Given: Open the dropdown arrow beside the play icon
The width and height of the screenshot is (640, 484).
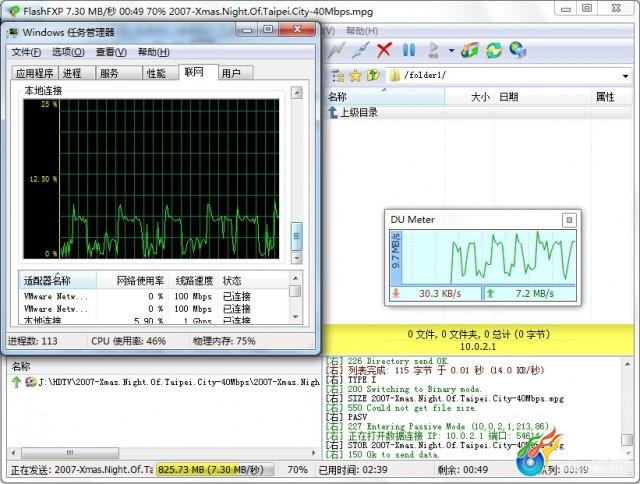Looking at the screenshot, I should click(451, 51).
